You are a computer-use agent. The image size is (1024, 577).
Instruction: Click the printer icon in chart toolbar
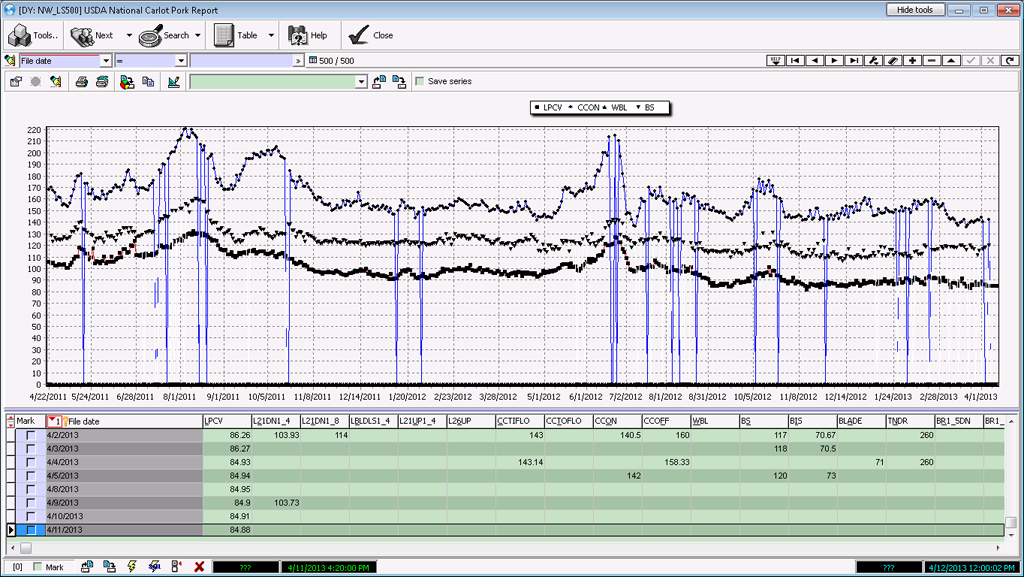tap(82, 82)
